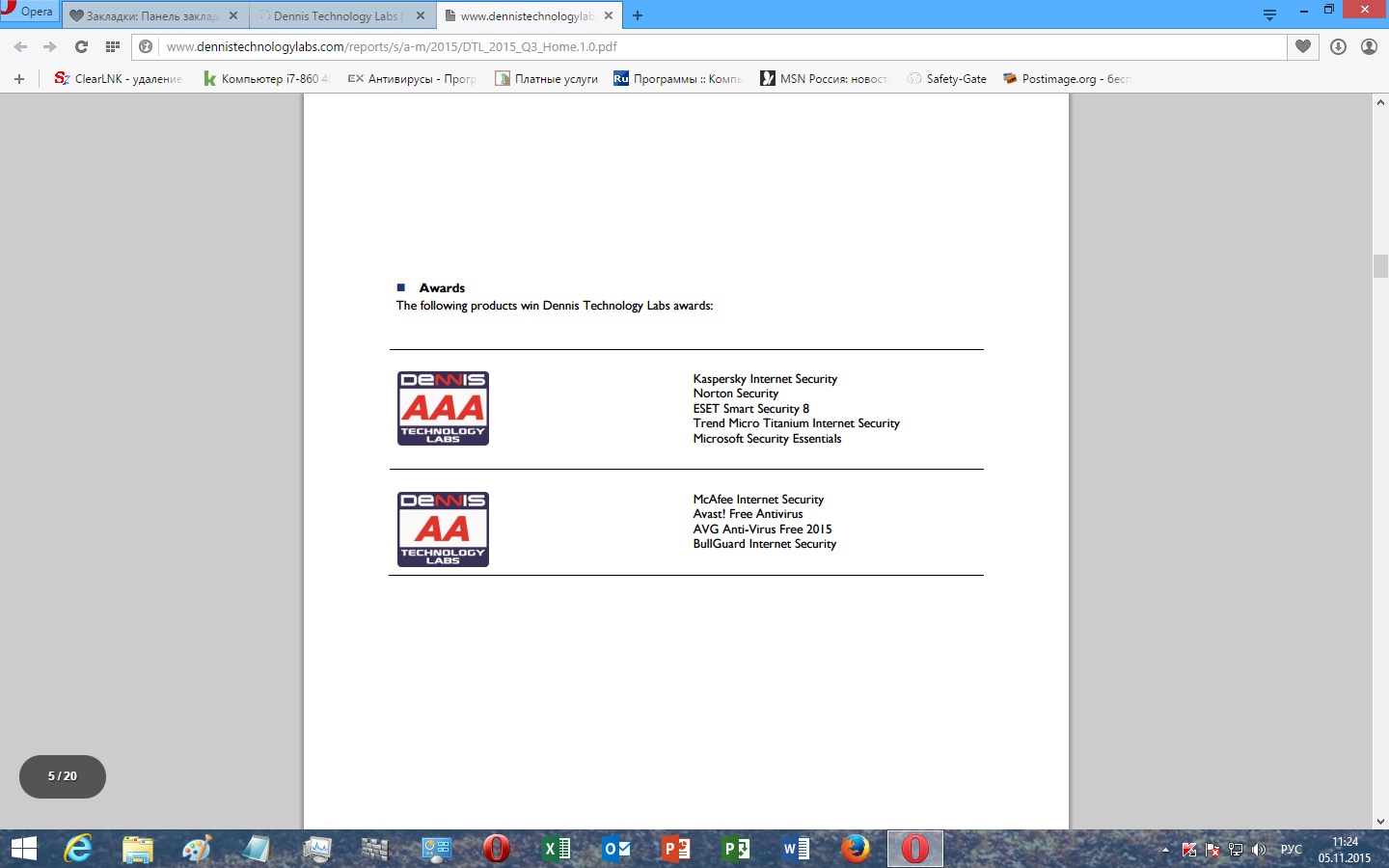This screenshot has width=1389, height=868.
Task: Click BullGuard Internet Security text
Action: (x=765, y=544)
